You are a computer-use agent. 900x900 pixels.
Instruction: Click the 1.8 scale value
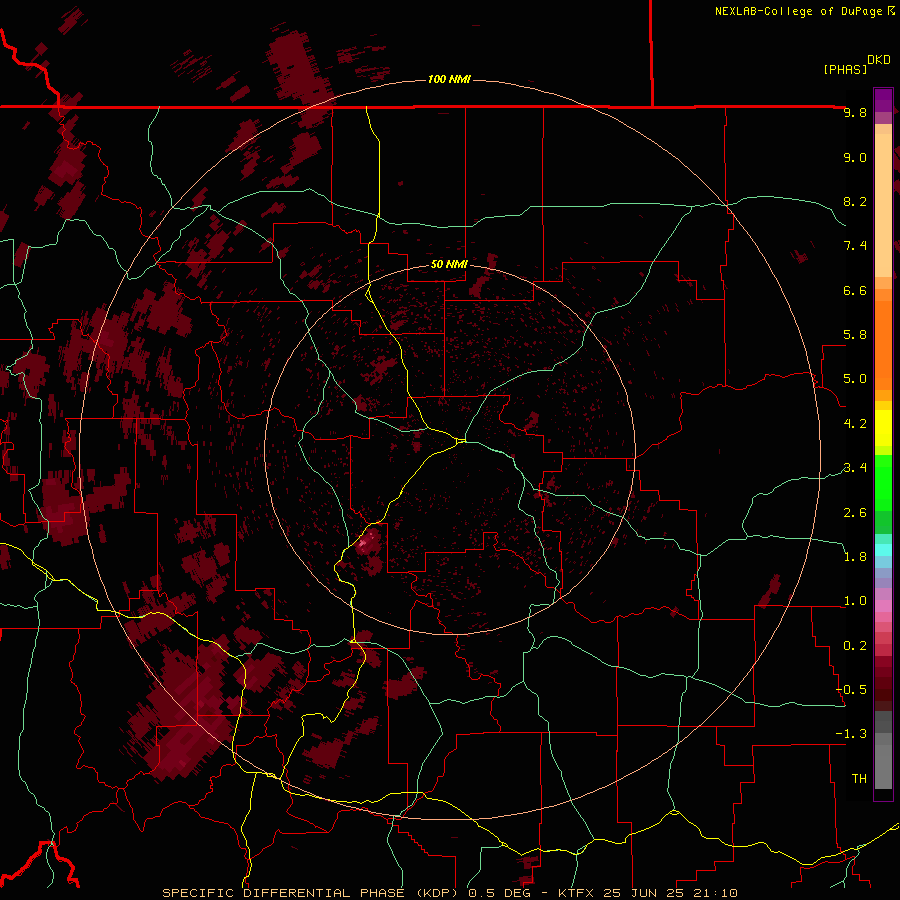point(855,557)
